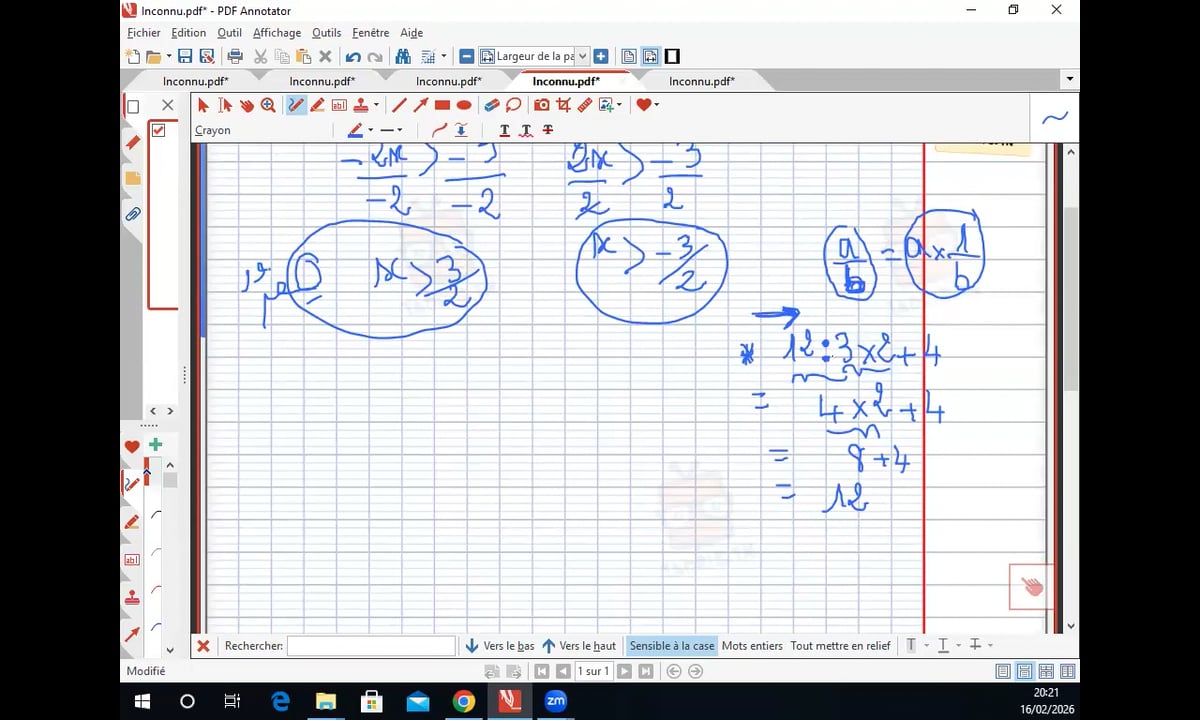Viewport: 1200px width, 720px height.
Task: Toggle Mots entiers search option
Action: [x=752, y=646]
